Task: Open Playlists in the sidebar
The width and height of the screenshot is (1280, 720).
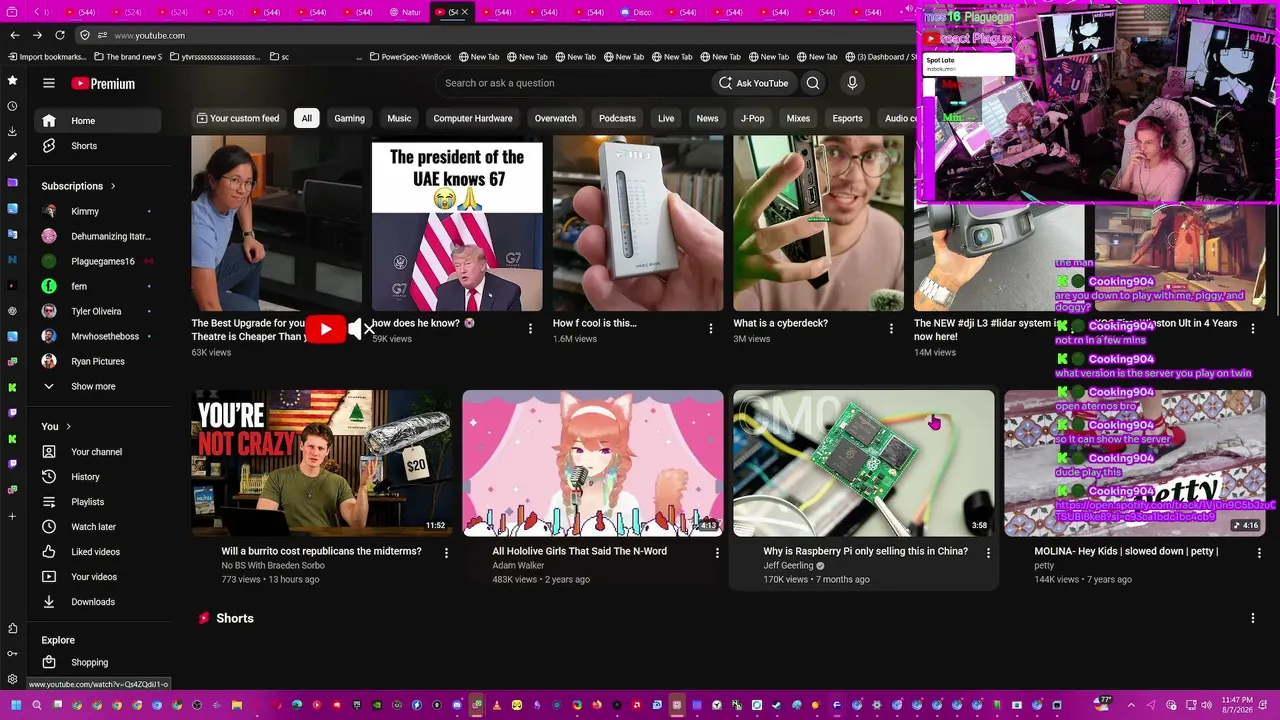Action: (x=97, y=502)
